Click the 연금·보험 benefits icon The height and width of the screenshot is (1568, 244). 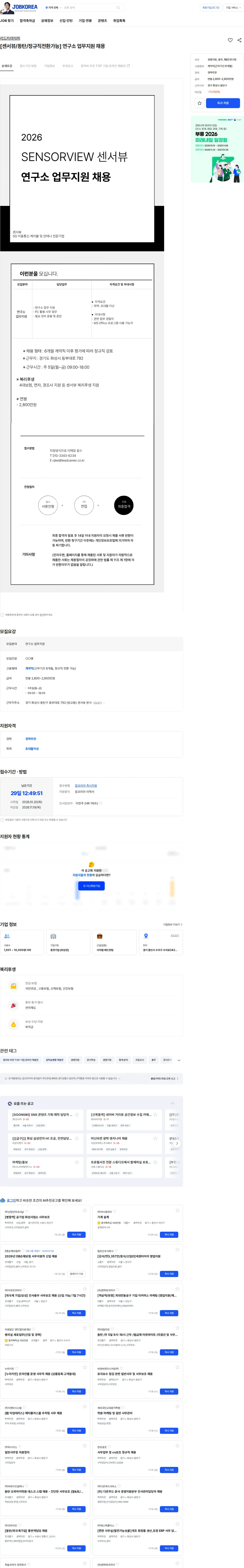point(13,986)
